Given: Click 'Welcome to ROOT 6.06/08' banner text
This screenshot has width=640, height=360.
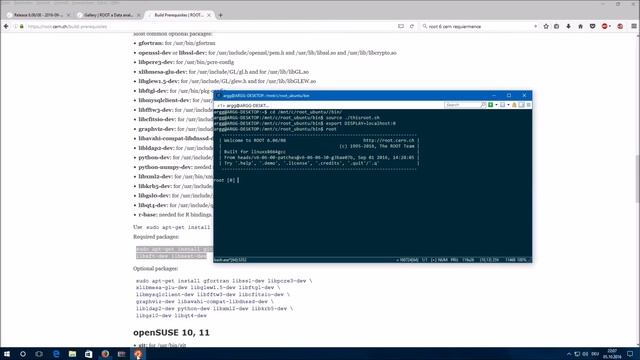Looking at the screenshot, I should [x=255, y=140].
